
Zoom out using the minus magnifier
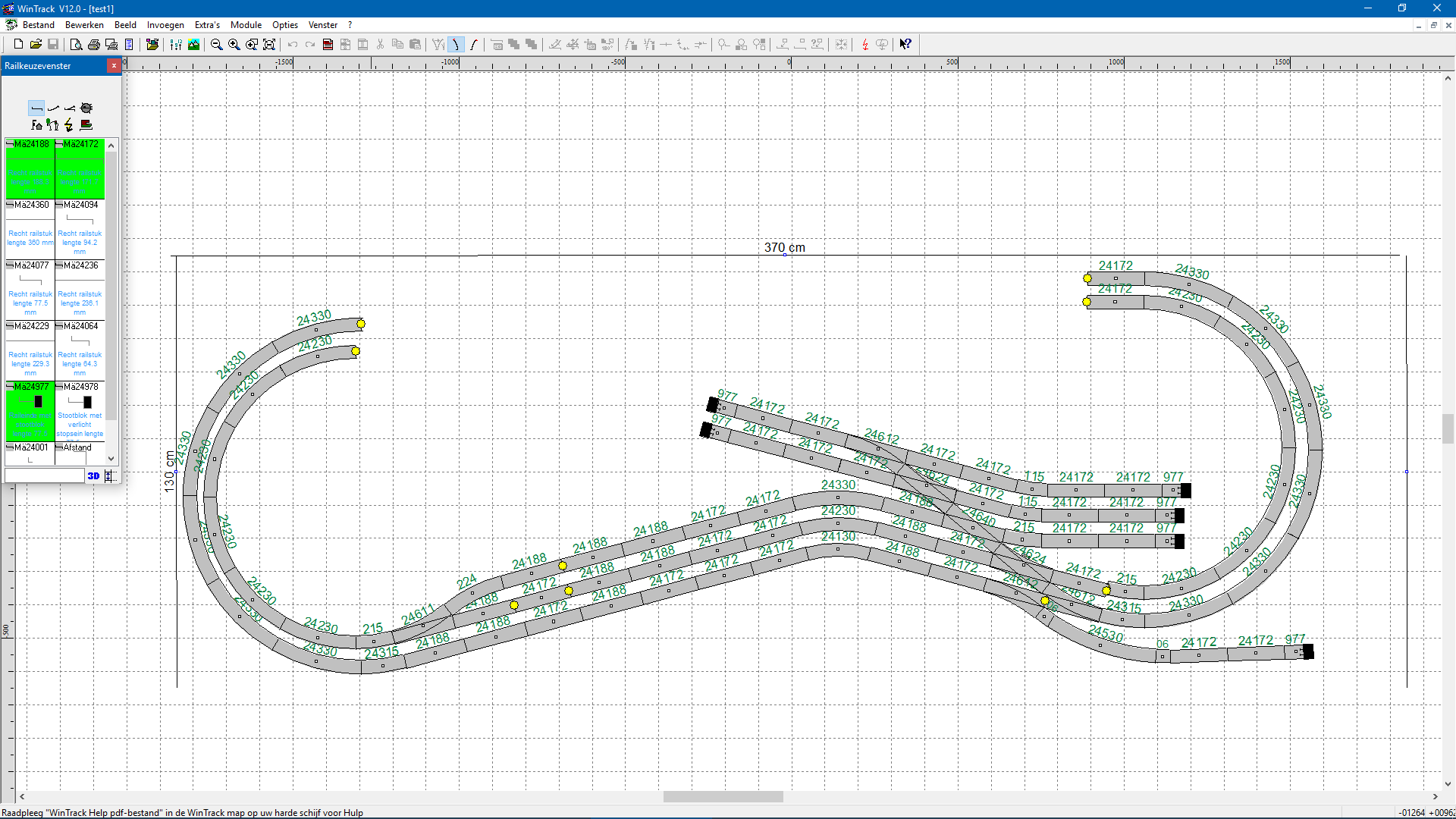coord(216,45)
